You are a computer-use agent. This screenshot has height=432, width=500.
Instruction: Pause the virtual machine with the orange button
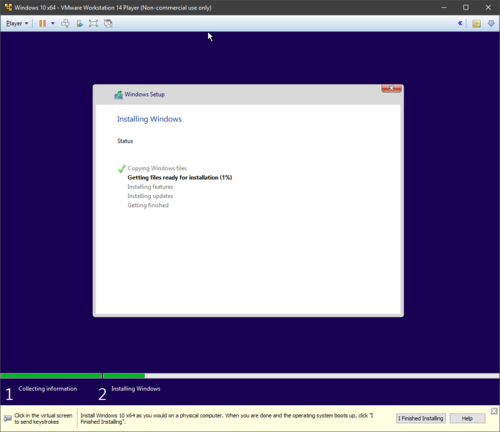click(42, 23)
